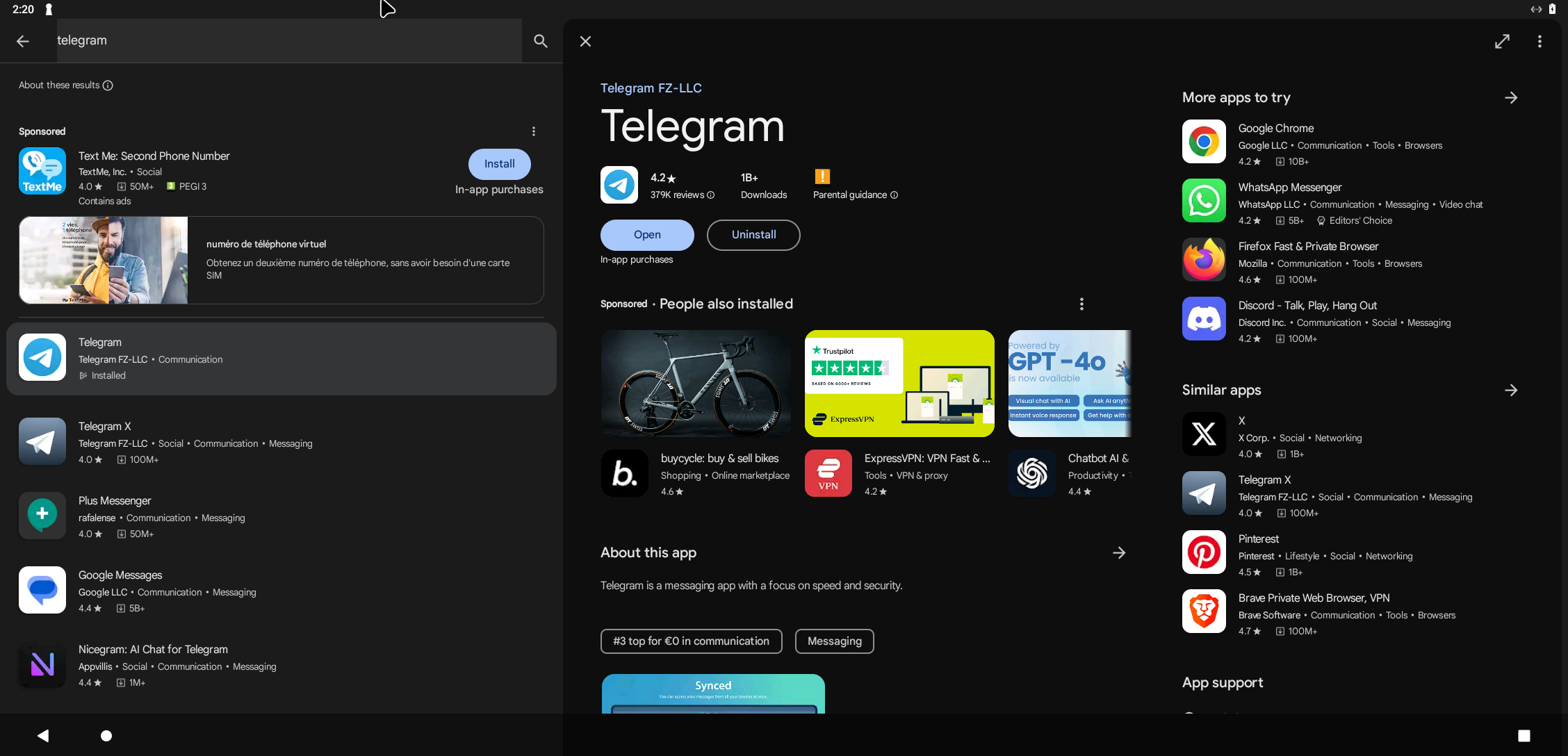
Task: Install Text Me: Second Phone Number
Action: point(499,164)
